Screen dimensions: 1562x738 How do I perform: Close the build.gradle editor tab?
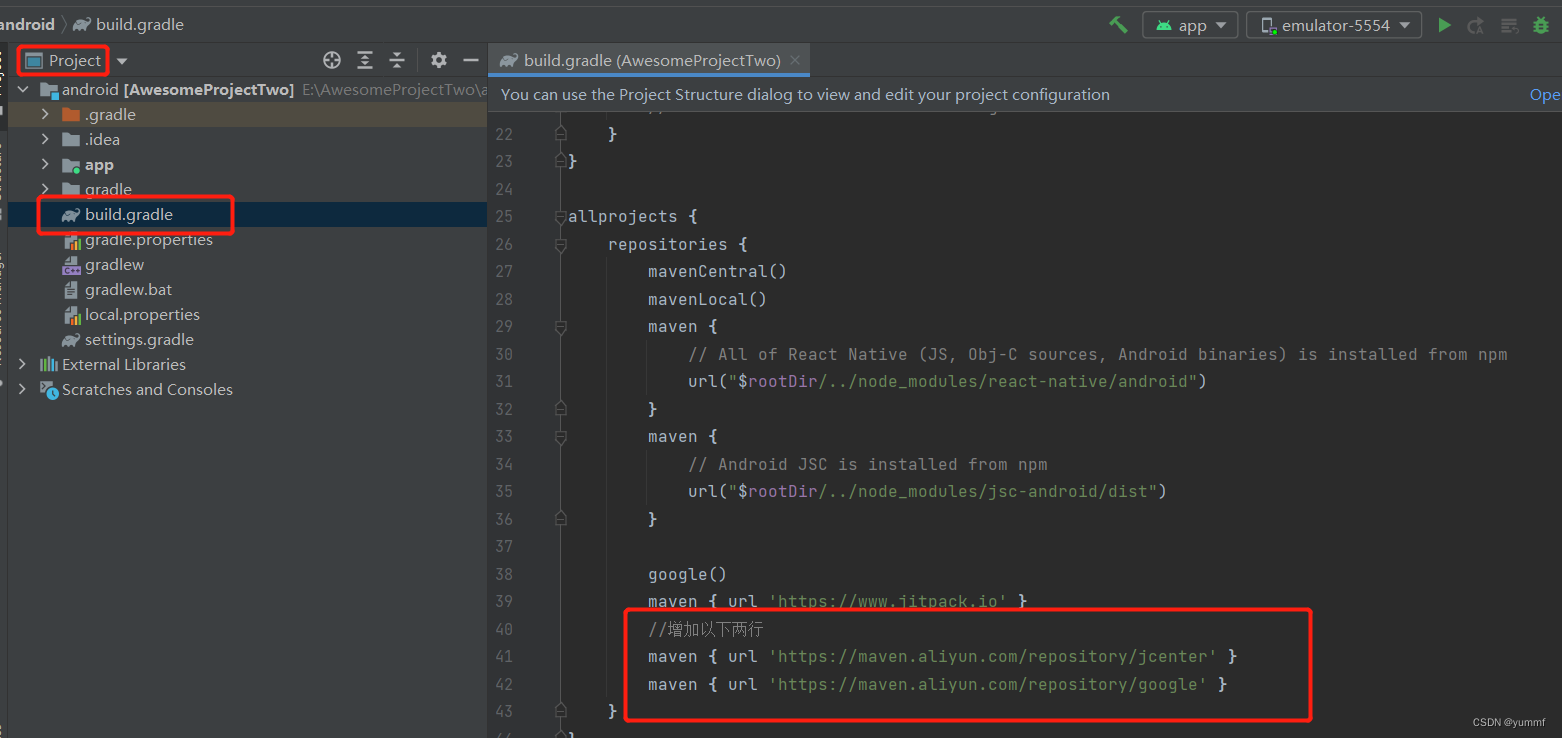point(795,60)
